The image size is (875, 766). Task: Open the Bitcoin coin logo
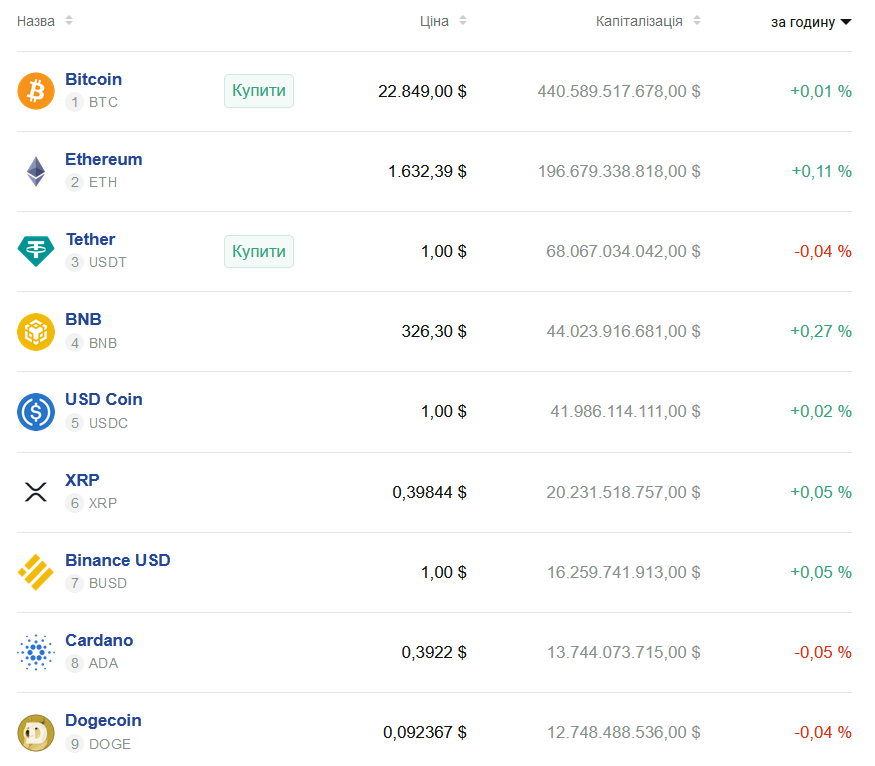(36, 91)
